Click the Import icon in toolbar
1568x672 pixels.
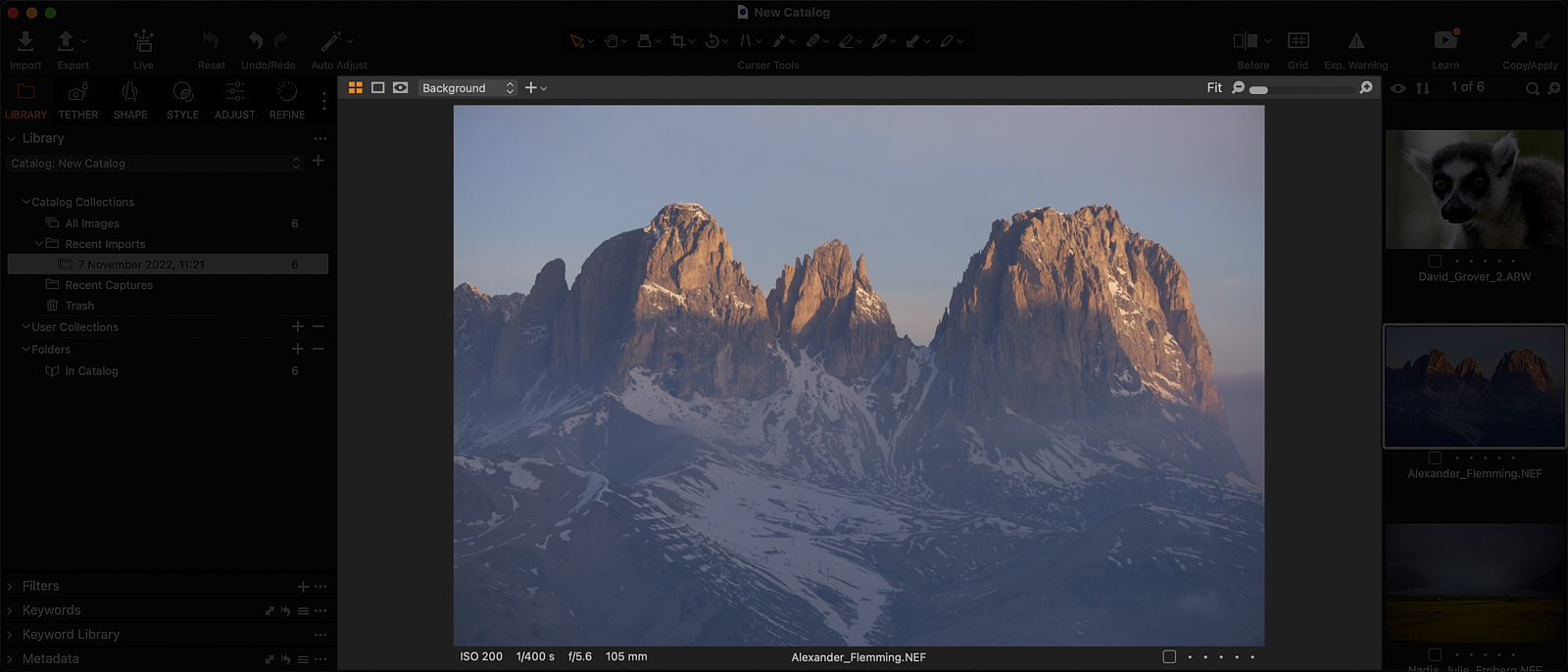[x=25, y=41]
